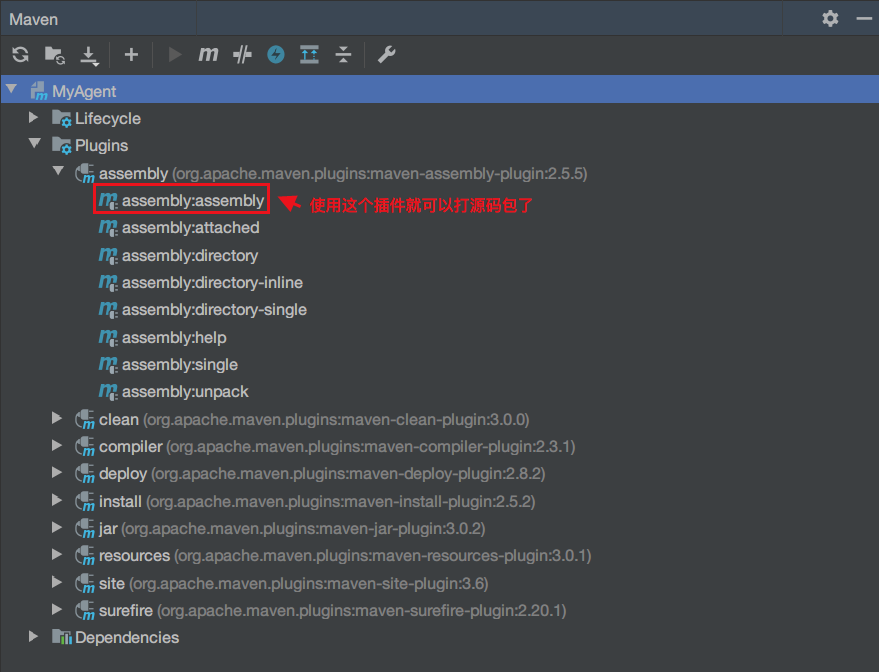Click the site plugin icon
Screen dimensions: 879x672
85,583
